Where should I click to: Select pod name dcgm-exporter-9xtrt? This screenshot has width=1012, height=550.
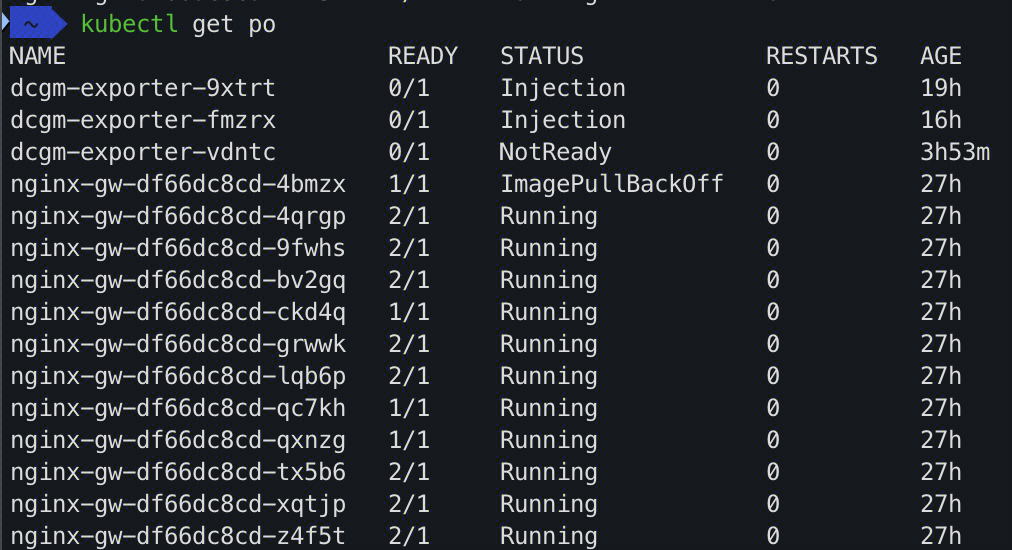(x=143, y=88)
